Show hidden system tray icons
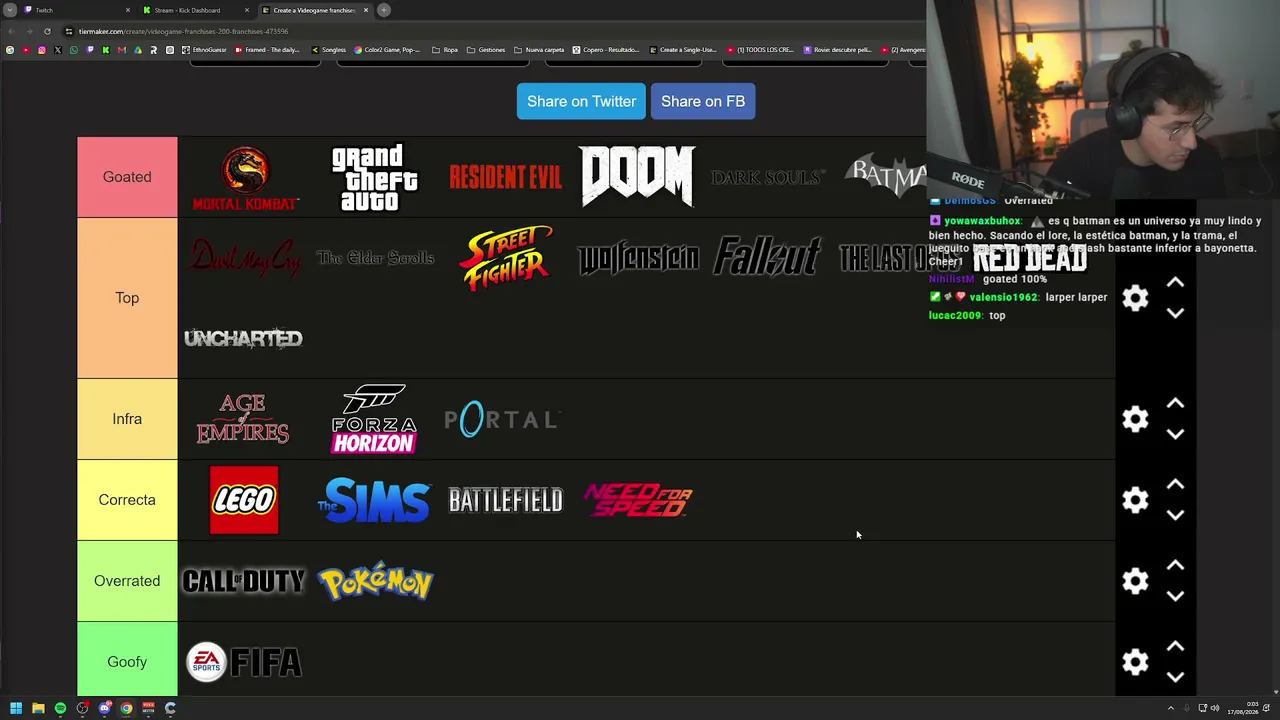 (x=1171, y=708)
